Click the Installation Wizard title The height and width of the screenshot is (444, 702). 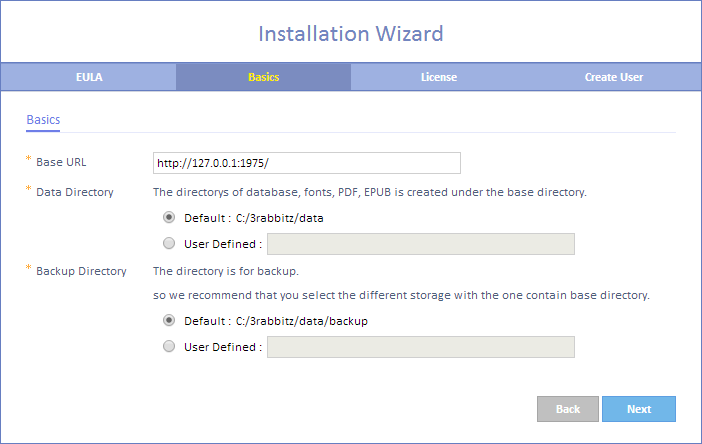351,34
